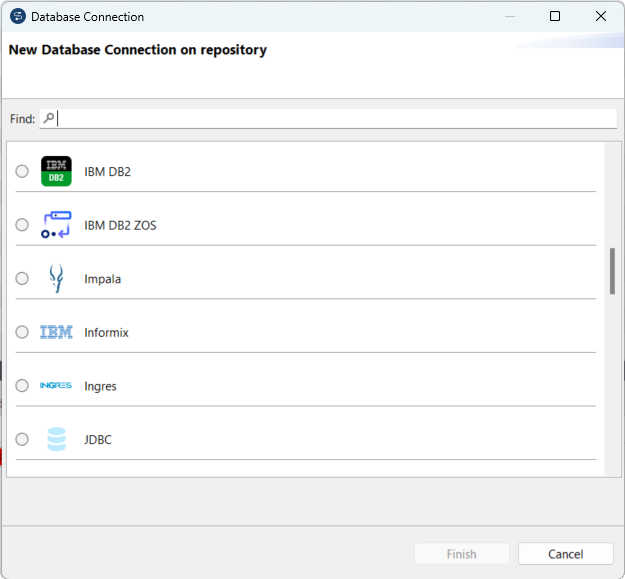625x579 pixels.
Task: Choose the Informix radio button
Action: point(22,332)
